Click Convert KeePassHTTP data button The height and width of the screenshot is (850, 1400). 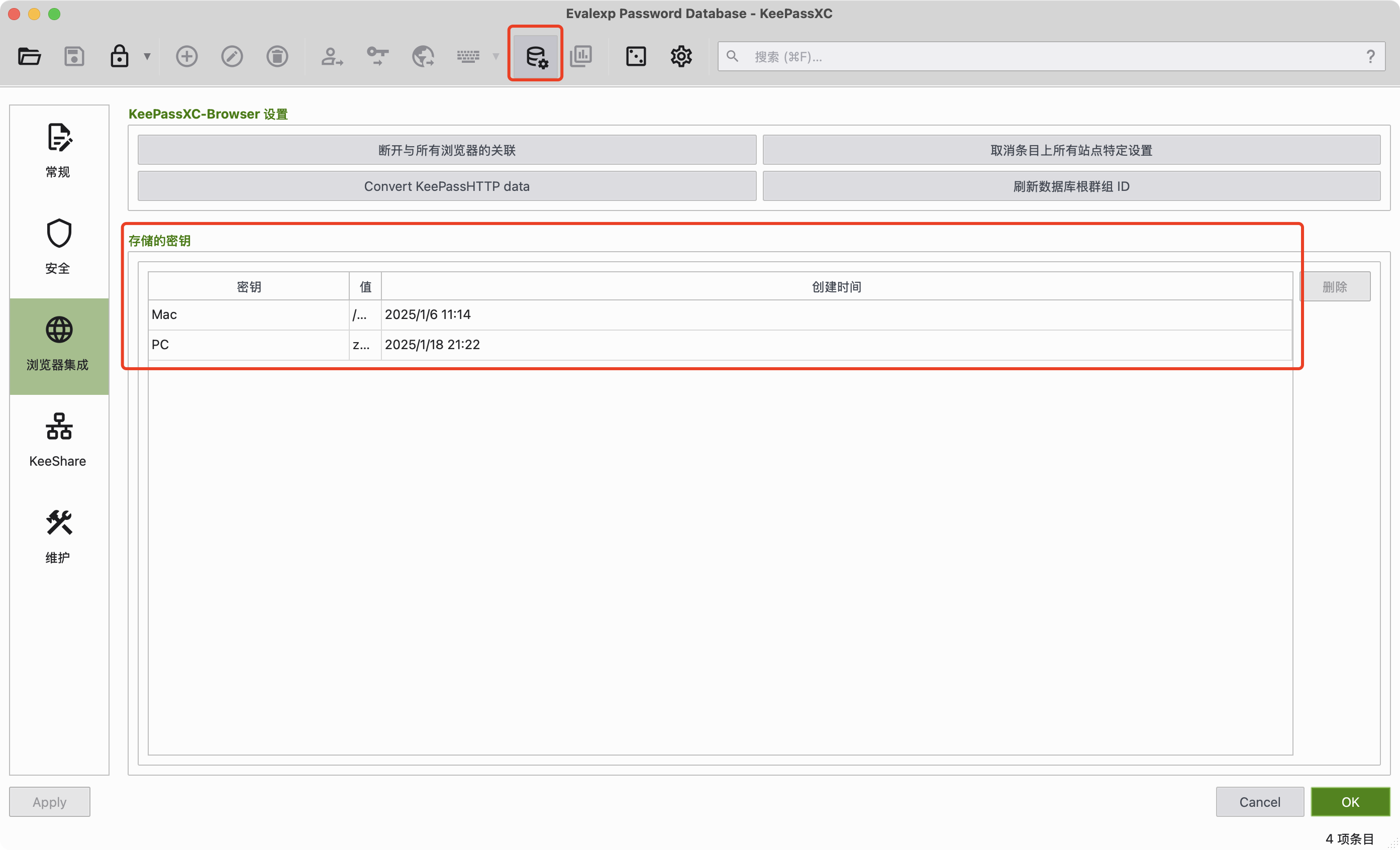point(447,186)
